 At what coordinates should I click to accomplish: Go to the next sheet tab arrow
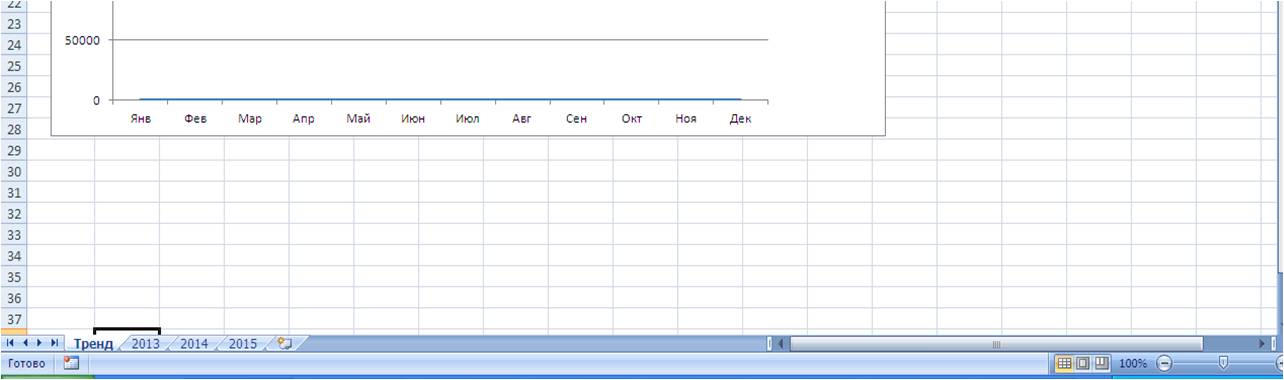point(39,343)
